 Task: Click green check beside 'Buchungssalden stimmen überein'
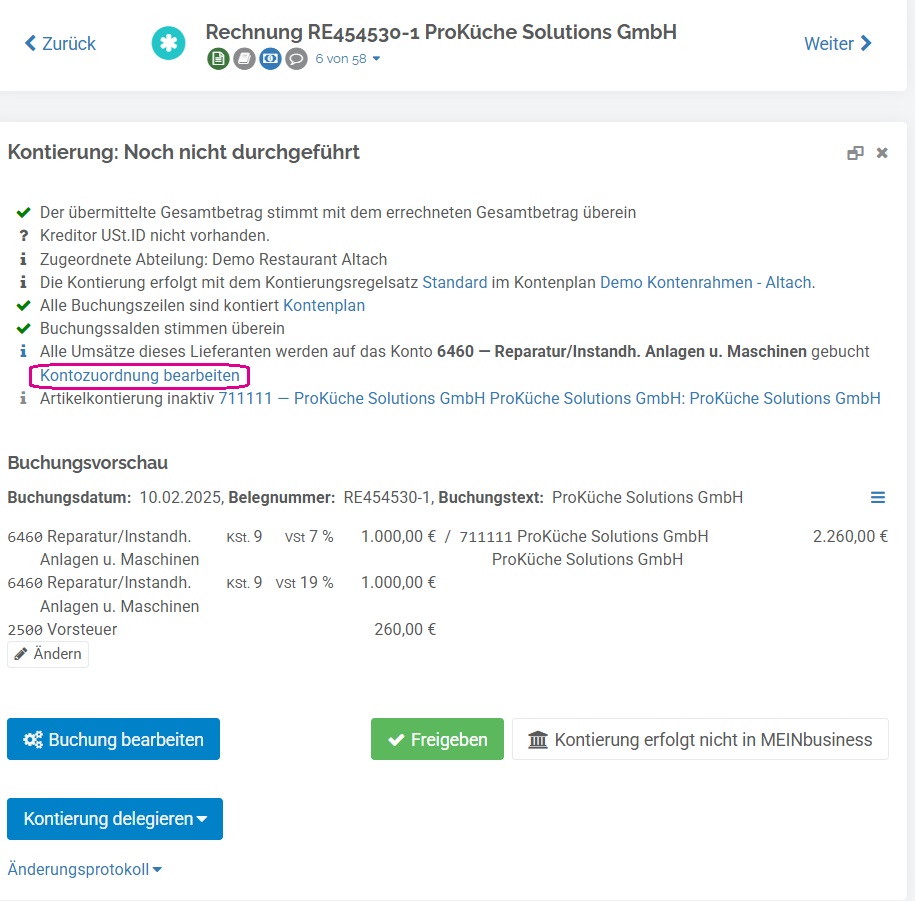coord(23,329)
